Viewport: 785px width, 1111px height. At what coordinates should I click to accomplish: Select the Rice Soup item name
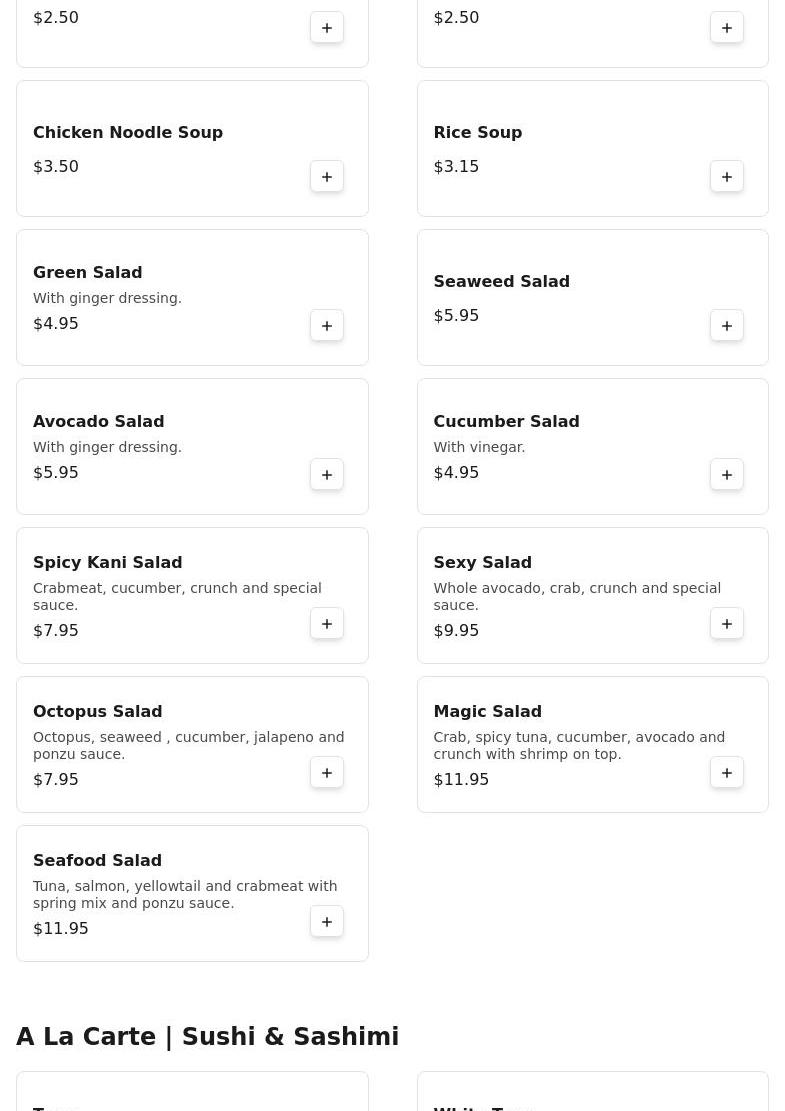pos(477,133)
